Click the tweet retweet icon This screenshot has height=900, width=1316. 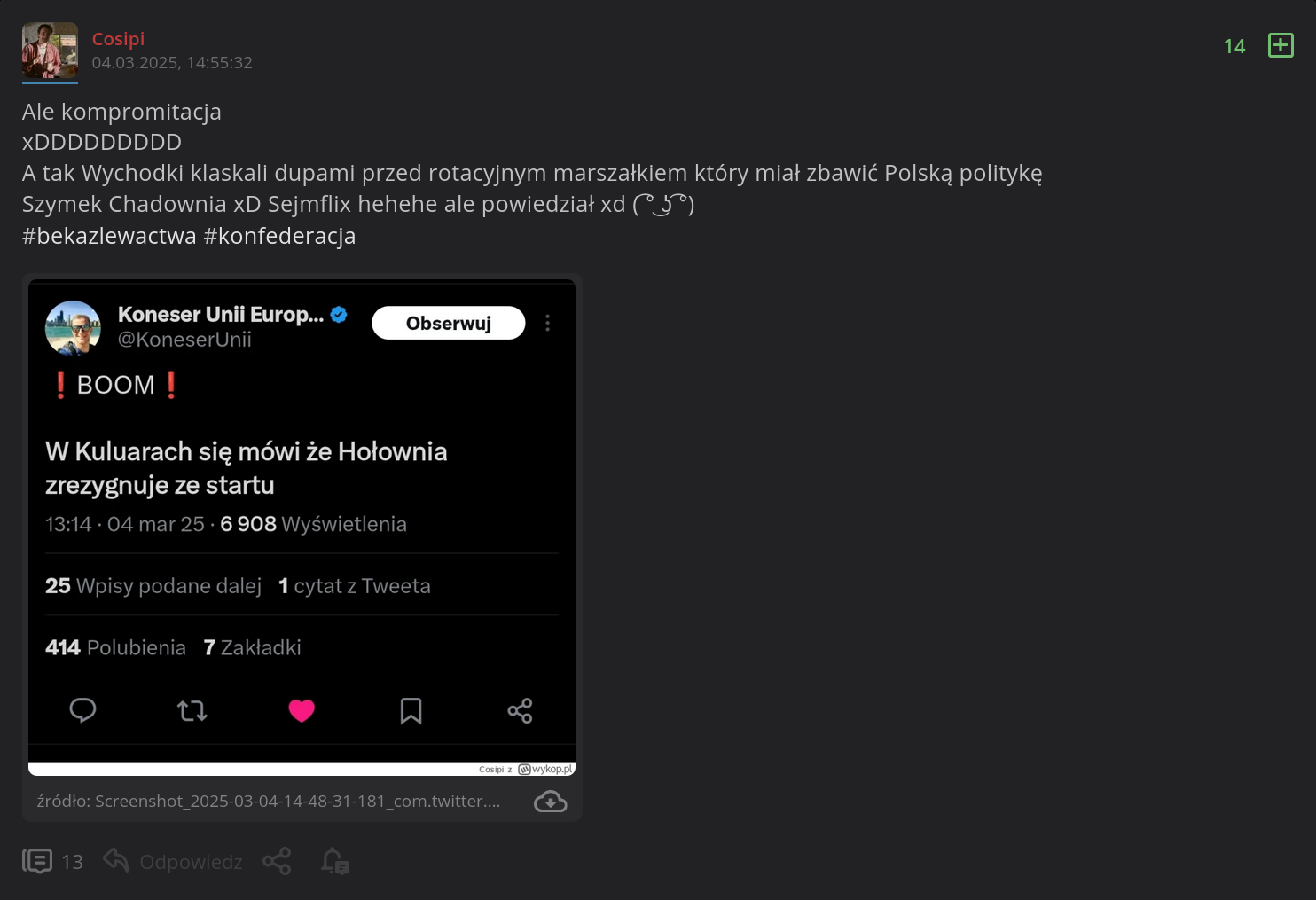pyautogui.click(x=192, y=710)
